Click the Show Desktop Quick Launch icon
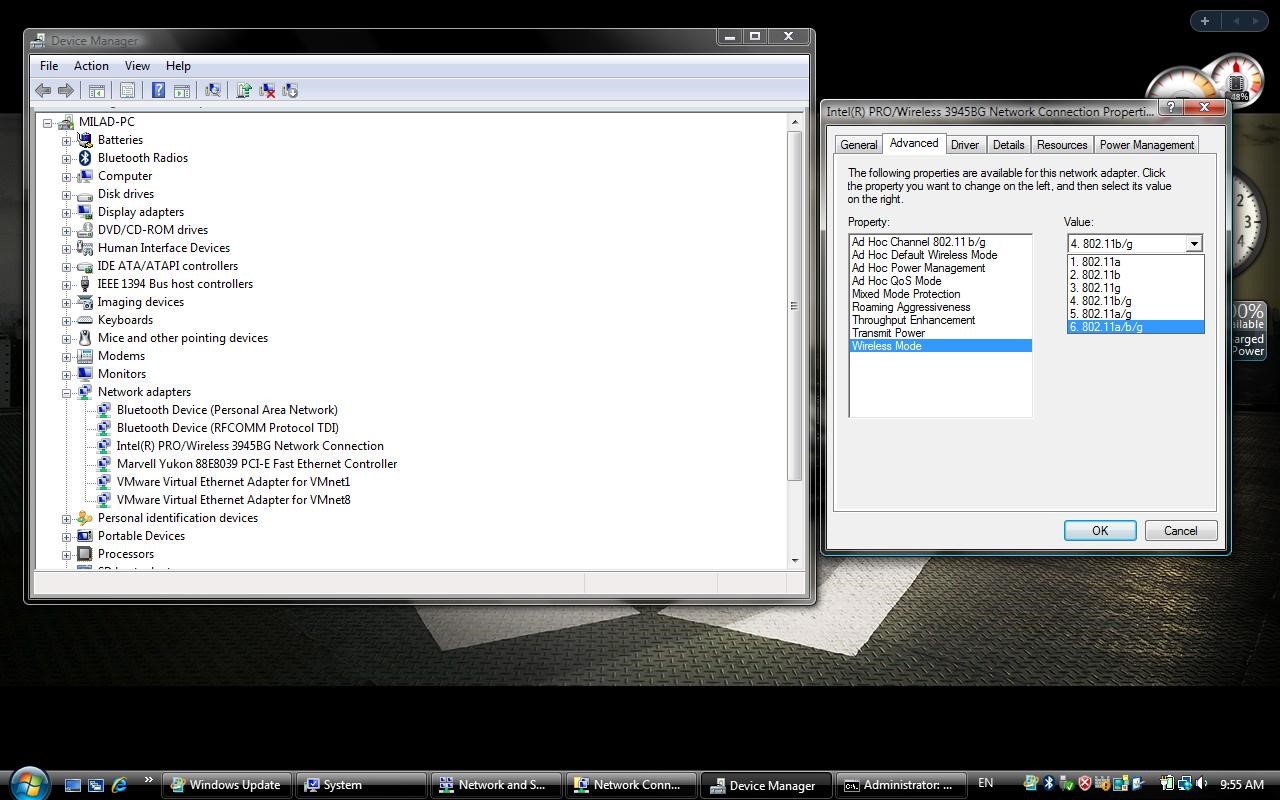 click(x=73, y=785)
